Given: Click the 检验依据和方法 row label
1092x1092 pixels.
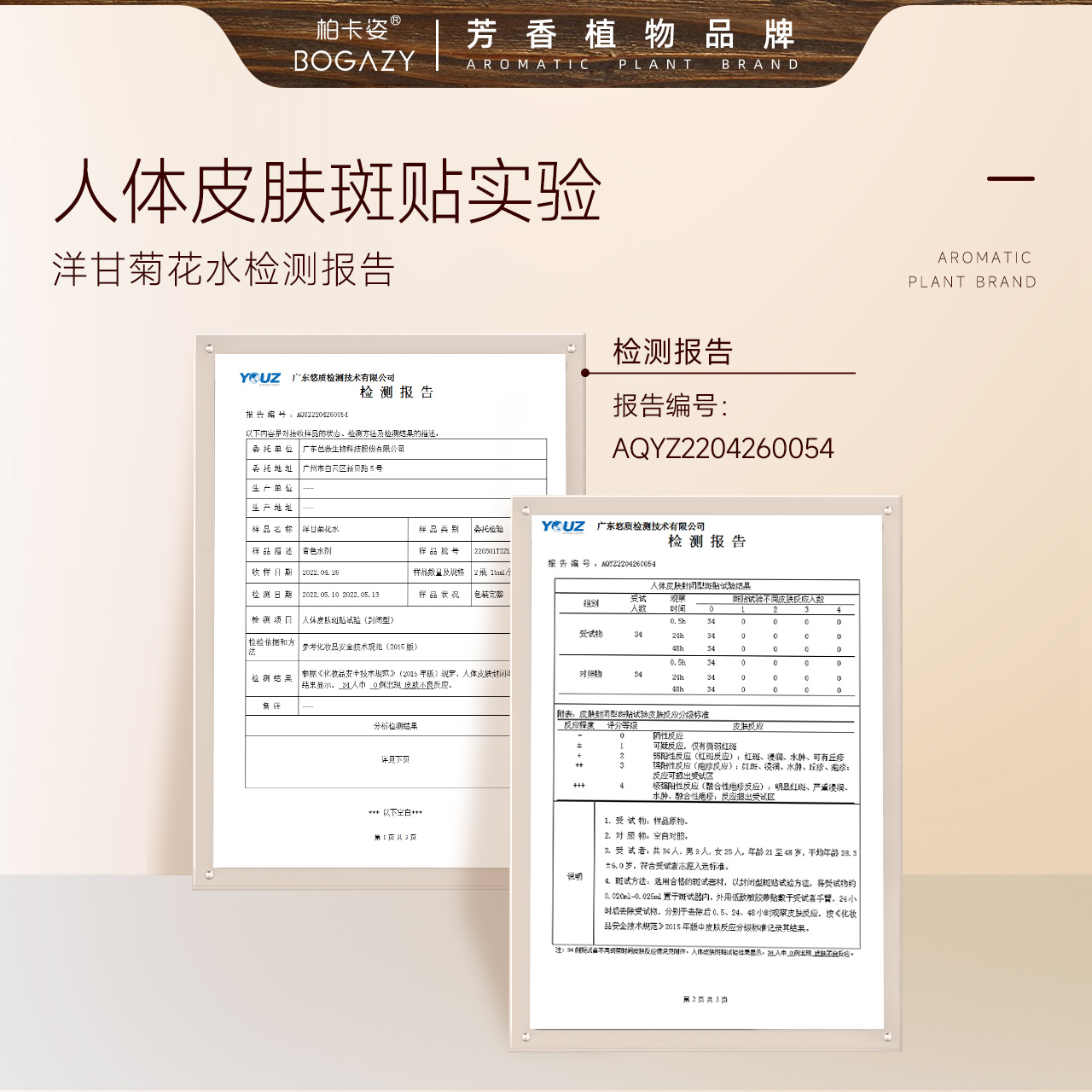Looking at the screenshot, I should 271,647.
